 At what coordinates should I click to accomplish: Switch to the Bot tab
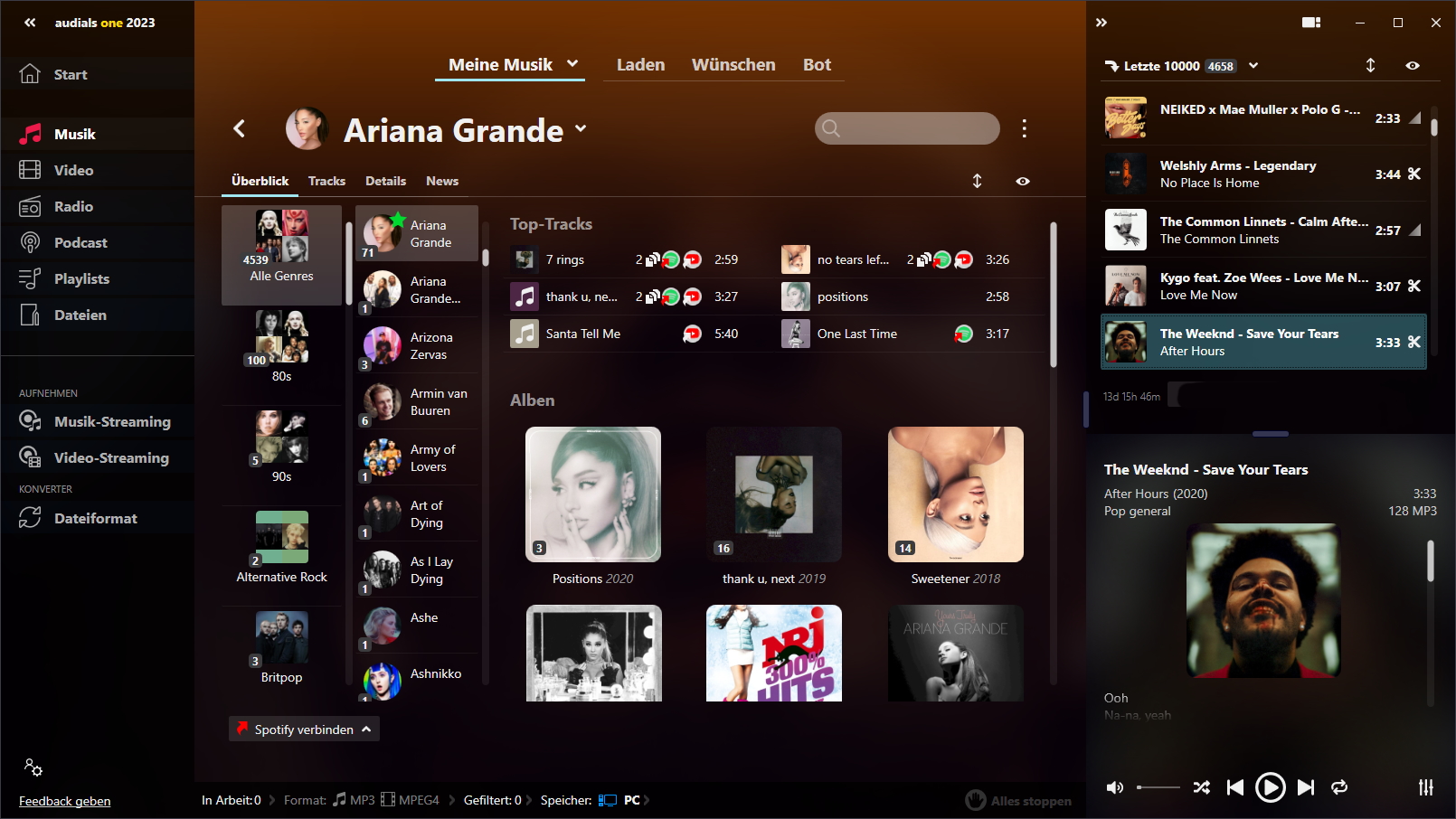[817, 64]
